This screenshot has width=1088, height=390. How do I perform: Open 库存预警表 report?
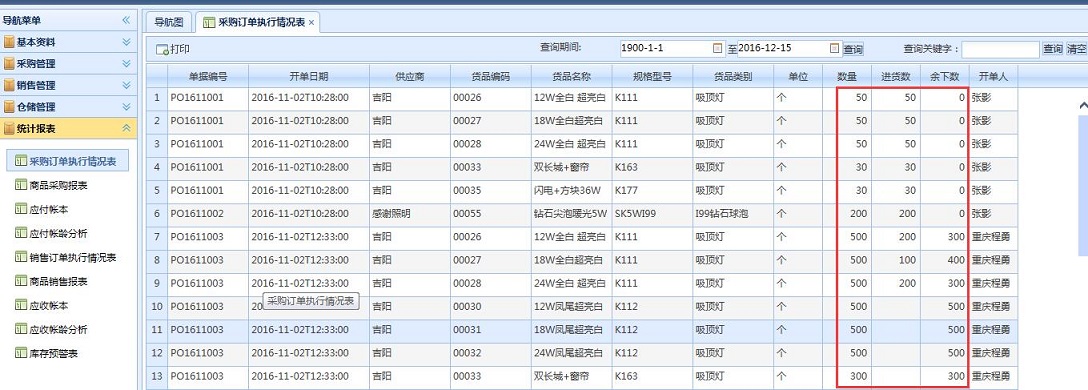(x=46, y=354)
